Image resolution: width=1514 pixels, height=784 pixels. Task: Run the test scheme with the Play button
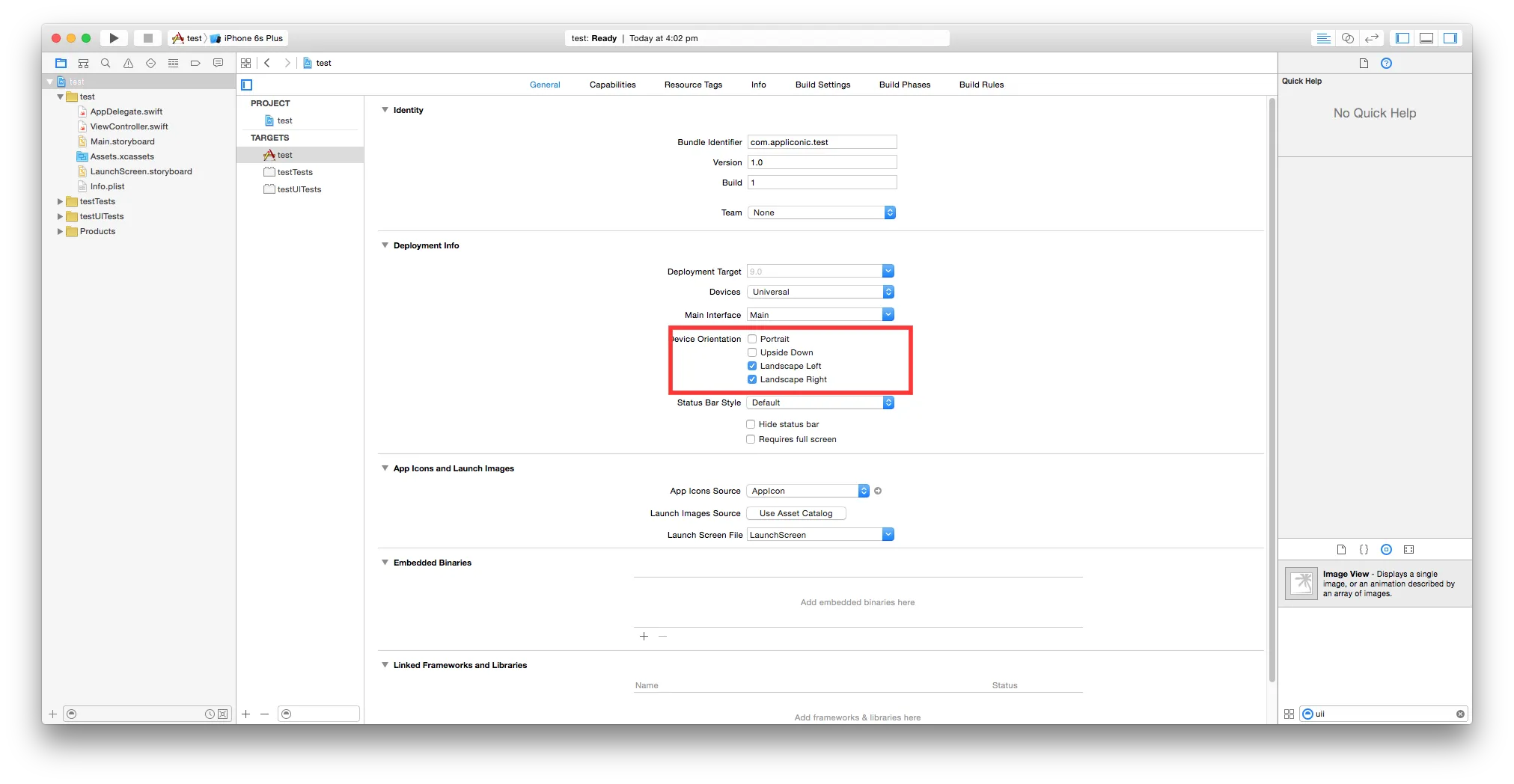click(114, 38)
